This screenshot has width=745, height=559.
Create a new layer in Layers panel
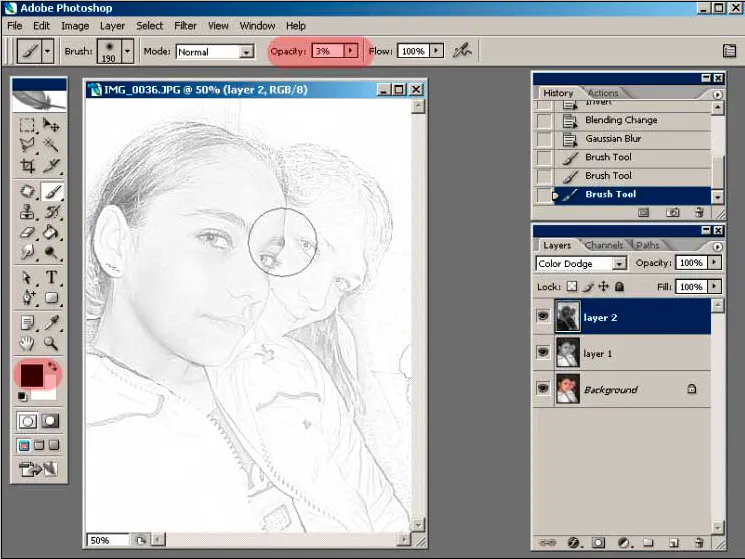point(673,542)
